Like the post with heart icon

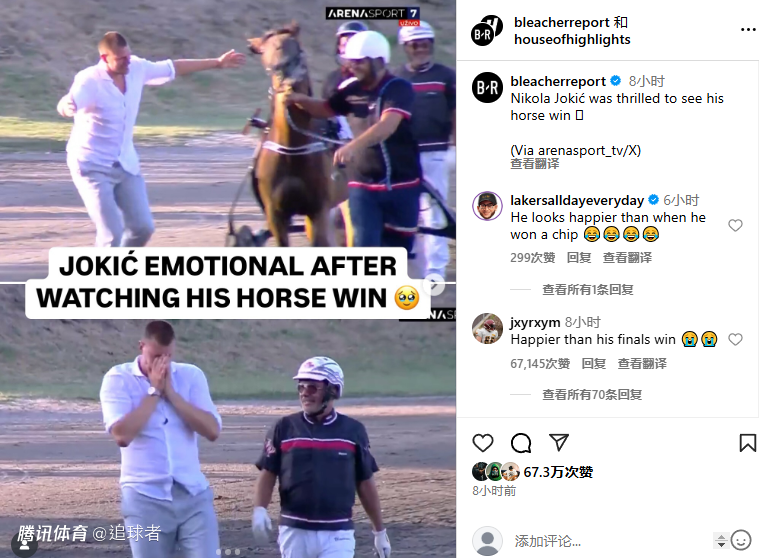click(x=483, y=442)
